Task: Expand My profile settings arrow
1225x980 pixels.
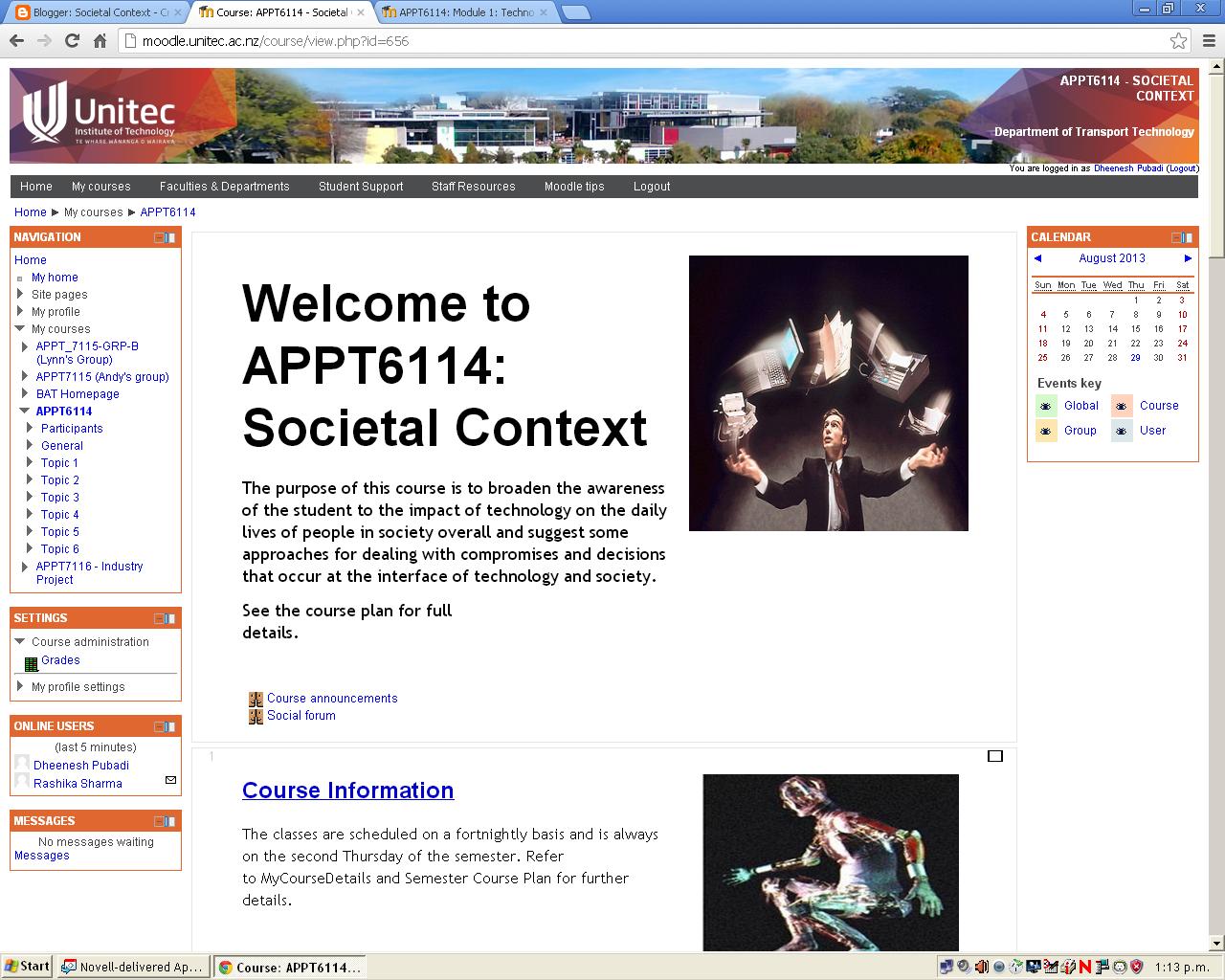Action: coord(20,687)
